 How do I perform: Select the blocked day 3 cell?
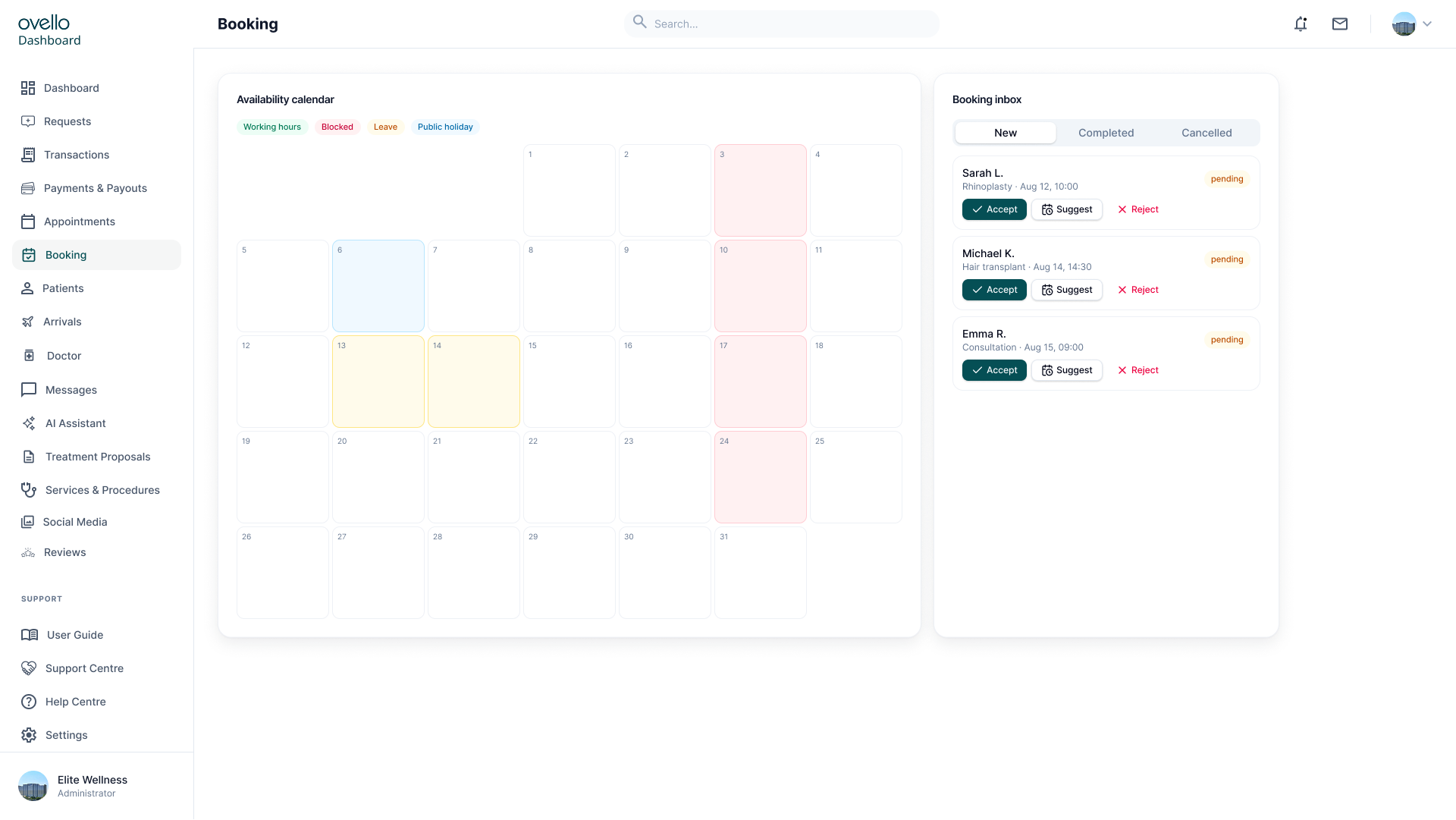[x=761, y=190]
